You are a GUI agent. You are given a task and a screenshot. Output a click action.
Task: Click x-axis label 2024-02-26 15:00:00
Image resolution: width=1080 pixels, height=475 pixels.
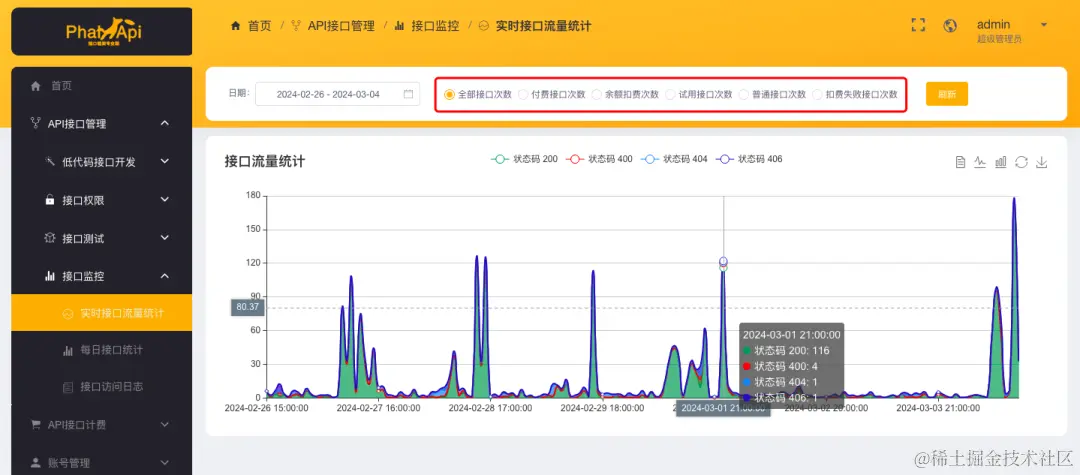[267, 408]
